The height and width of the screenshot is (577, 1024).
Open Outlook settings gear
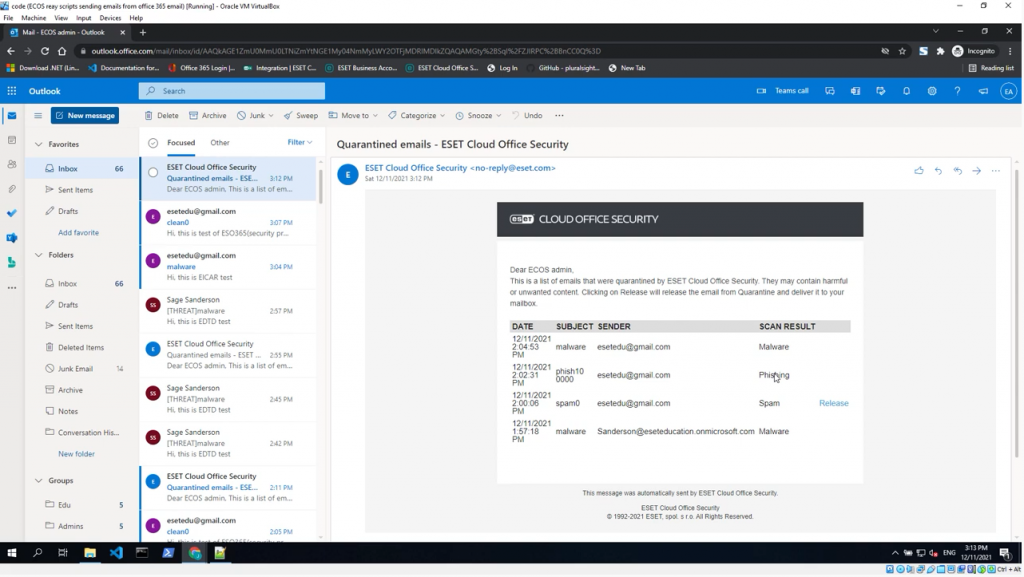coord(932,91)
